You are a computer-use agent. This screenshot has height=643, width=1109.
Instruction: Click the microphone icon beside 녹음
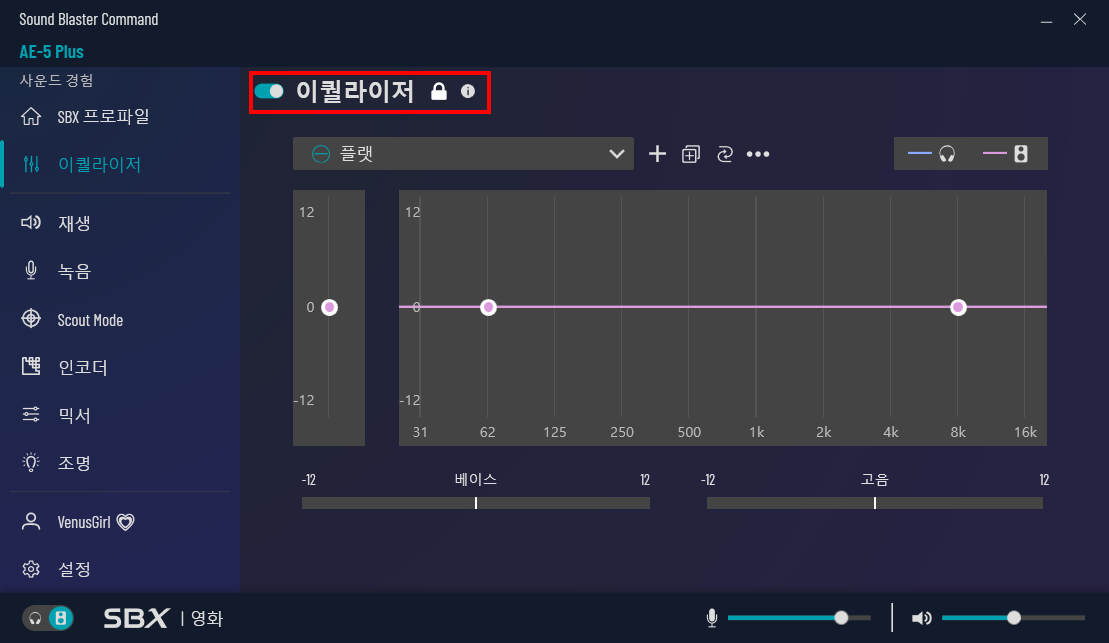pos(31,270)
